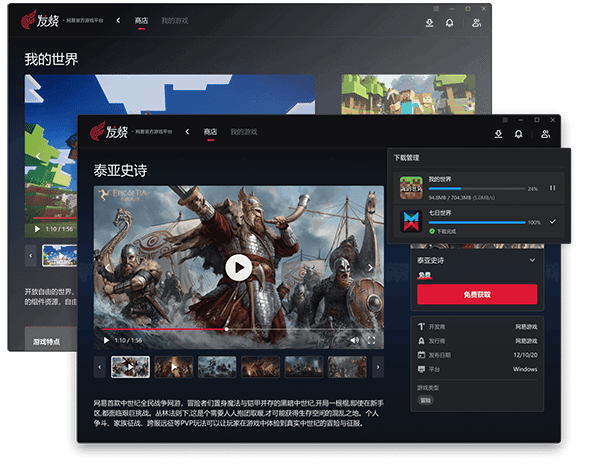Click the notification bell in the front window
Image resolution: width=600 pixels, height=466 pixels.
tap(518, 133)
